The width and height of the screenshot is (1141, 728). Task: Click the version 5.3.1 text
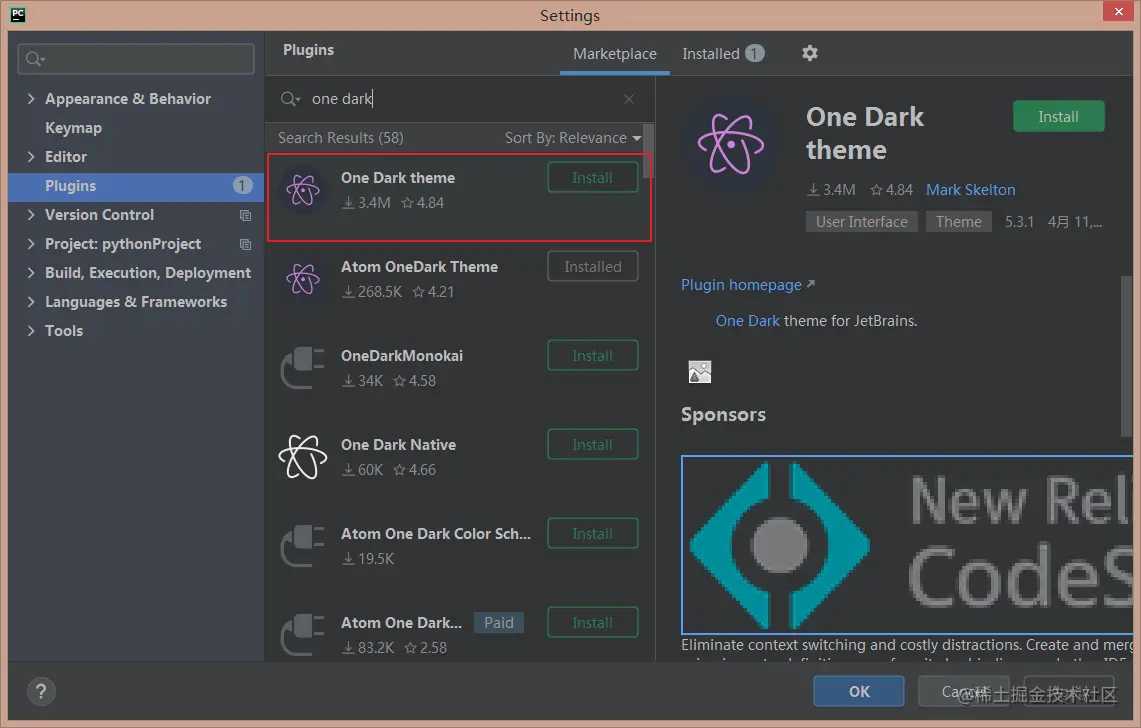click(x=1019, y=221)
